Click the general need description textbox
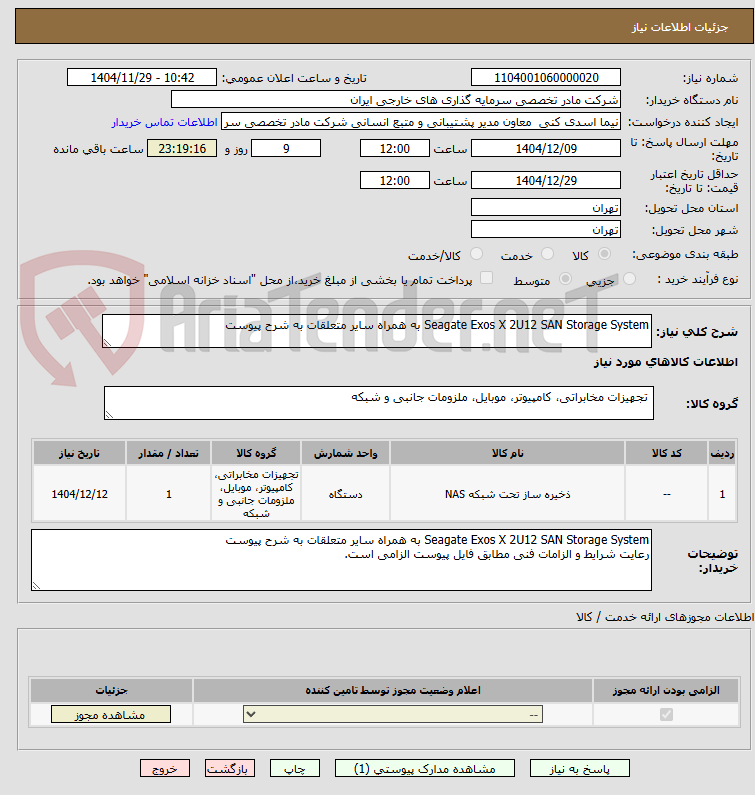755x795 pixels. point(377,331)
